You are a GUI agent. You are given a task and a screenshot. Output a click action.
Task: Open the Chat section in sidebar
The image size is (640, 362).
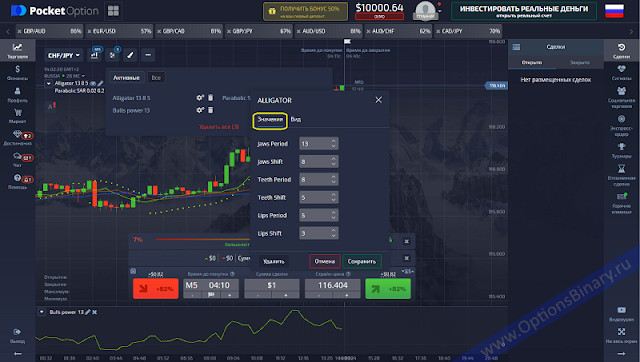tap(17, 160)
